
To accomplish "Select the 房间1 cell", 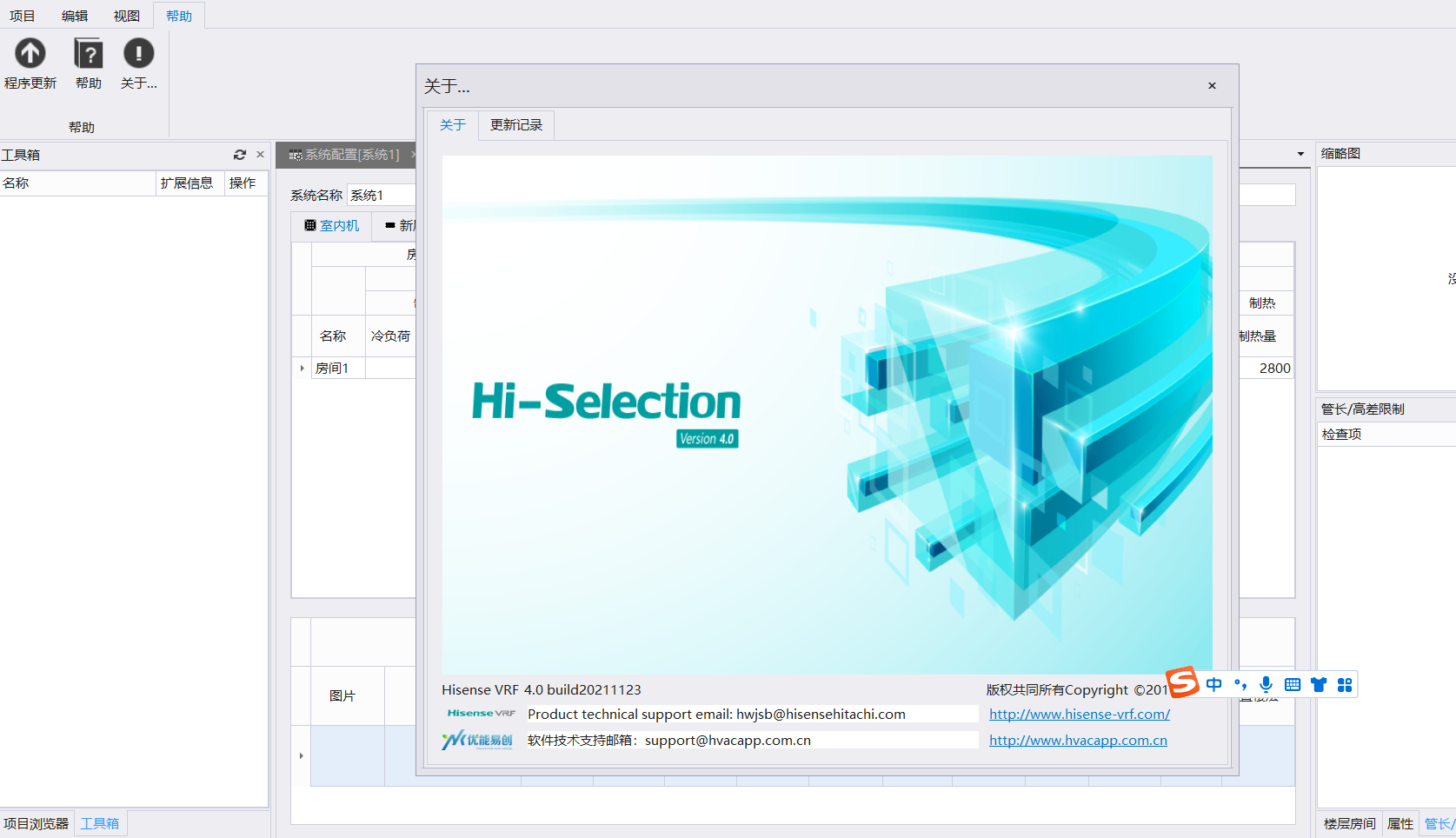I will pos(338,369).
